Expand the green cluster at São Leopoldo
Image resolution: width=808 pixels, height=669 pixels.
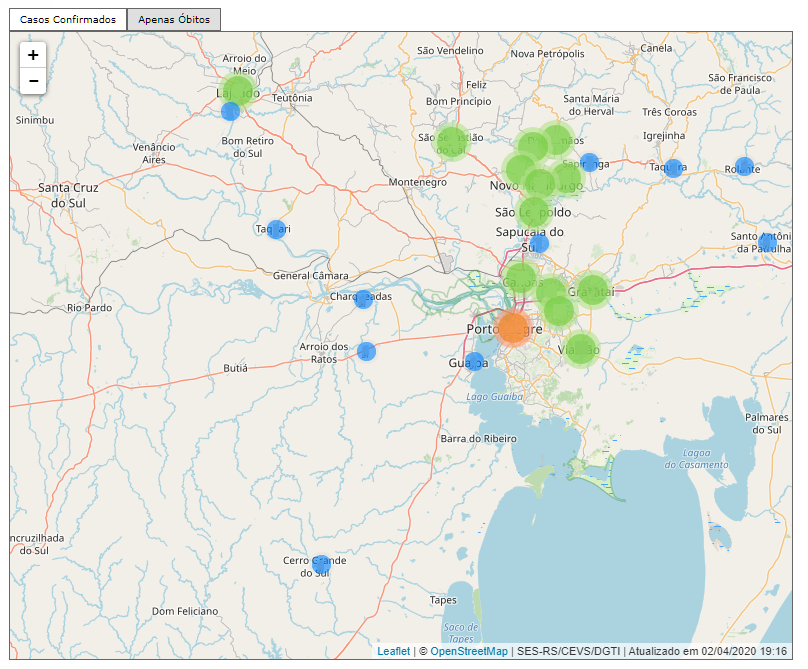[534, 211]
